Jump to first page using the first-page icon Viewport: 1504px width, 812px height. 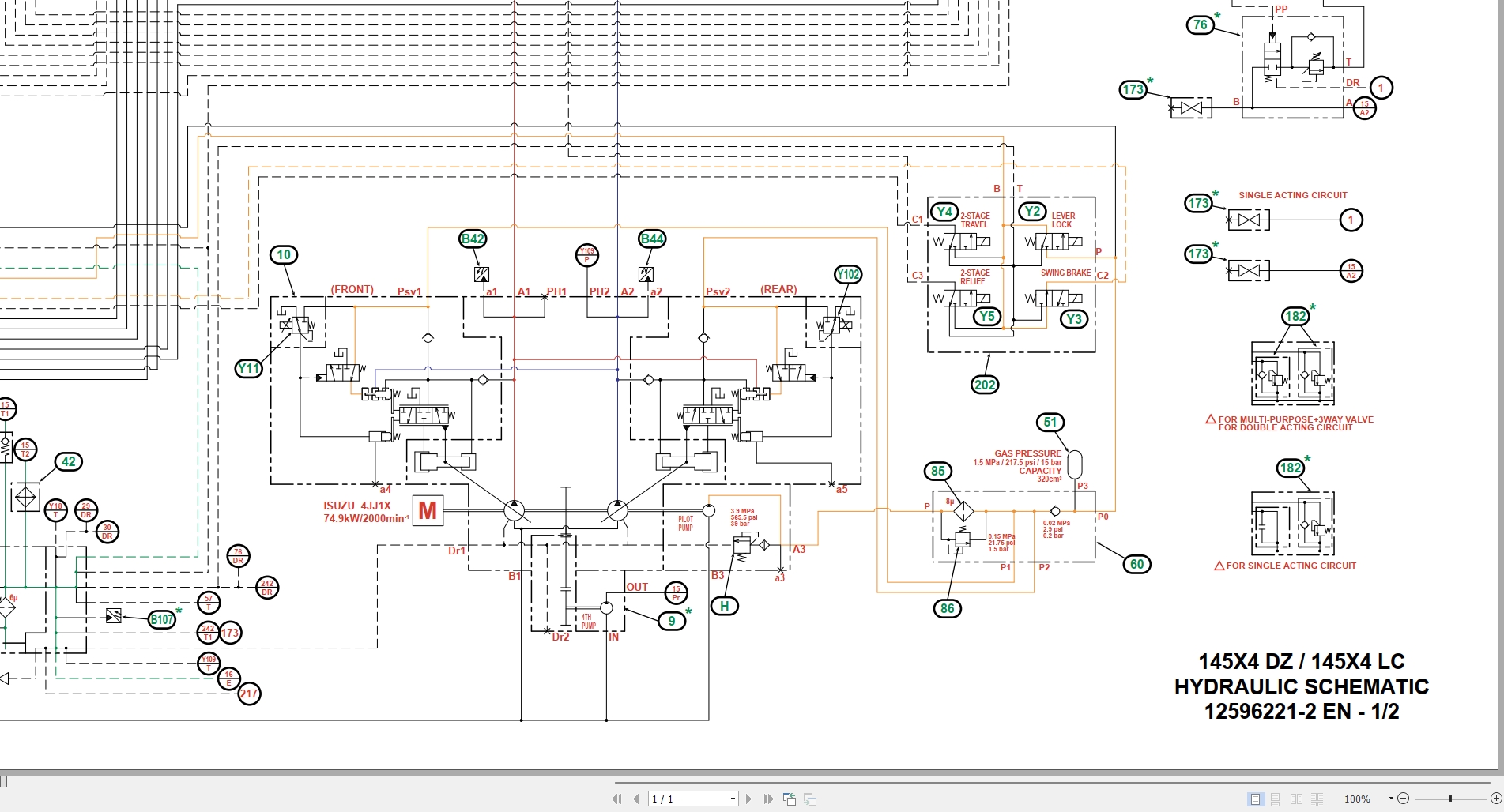617,799
